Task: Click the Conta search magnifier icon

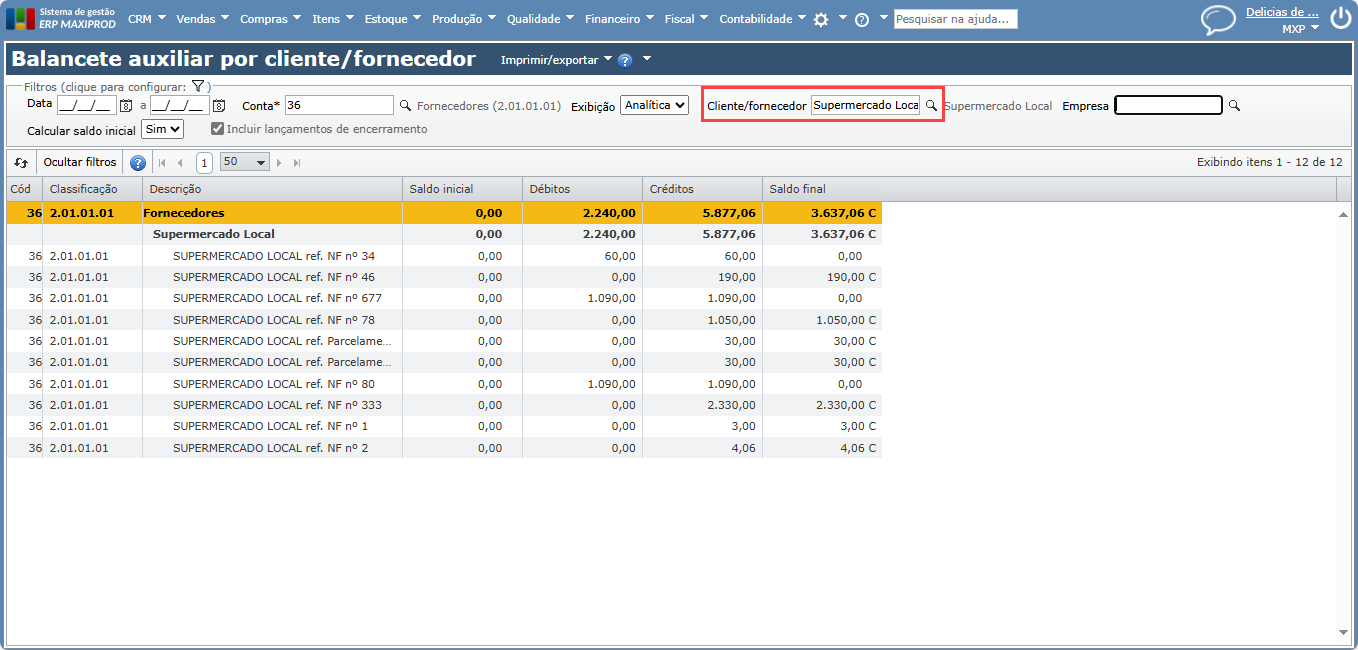Action: point(405,105)
